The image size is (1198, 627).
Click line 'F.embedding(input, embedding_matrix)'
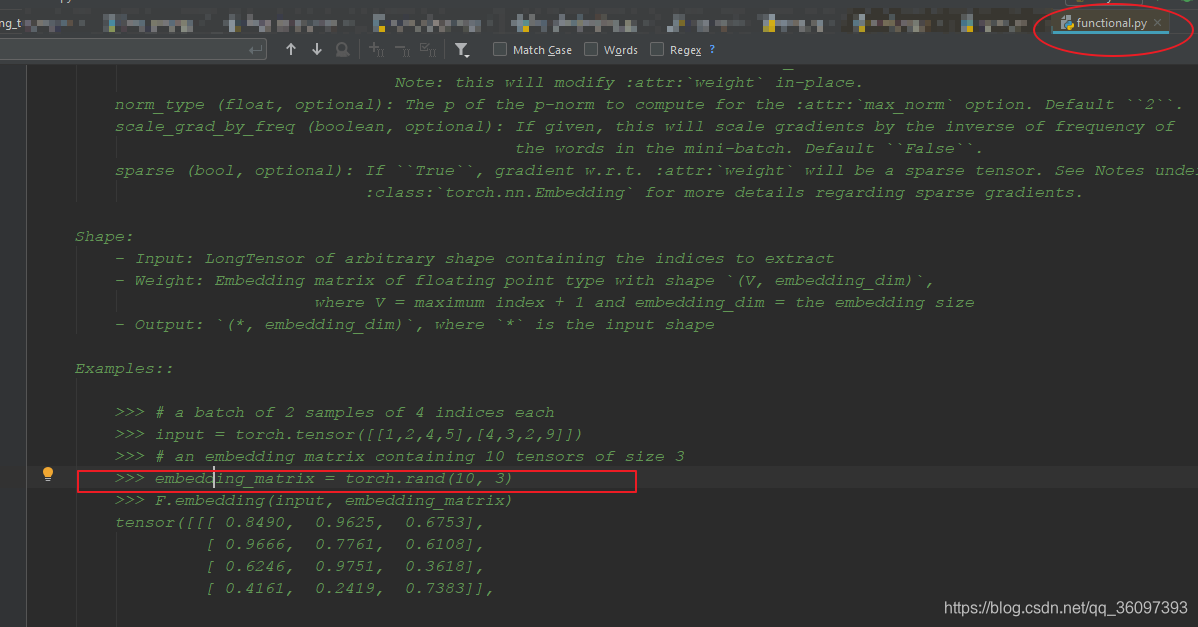pos(313,500)
